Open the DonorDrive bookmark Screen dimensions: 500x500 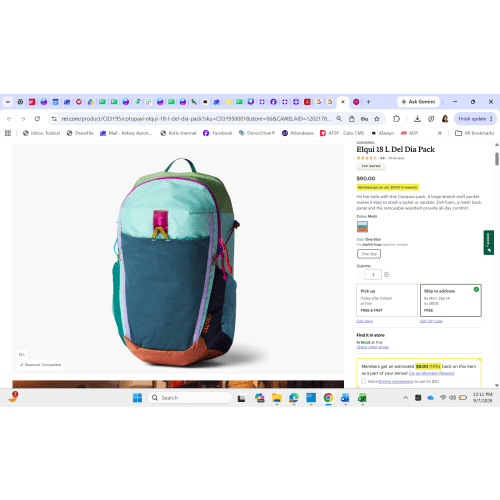257,133
